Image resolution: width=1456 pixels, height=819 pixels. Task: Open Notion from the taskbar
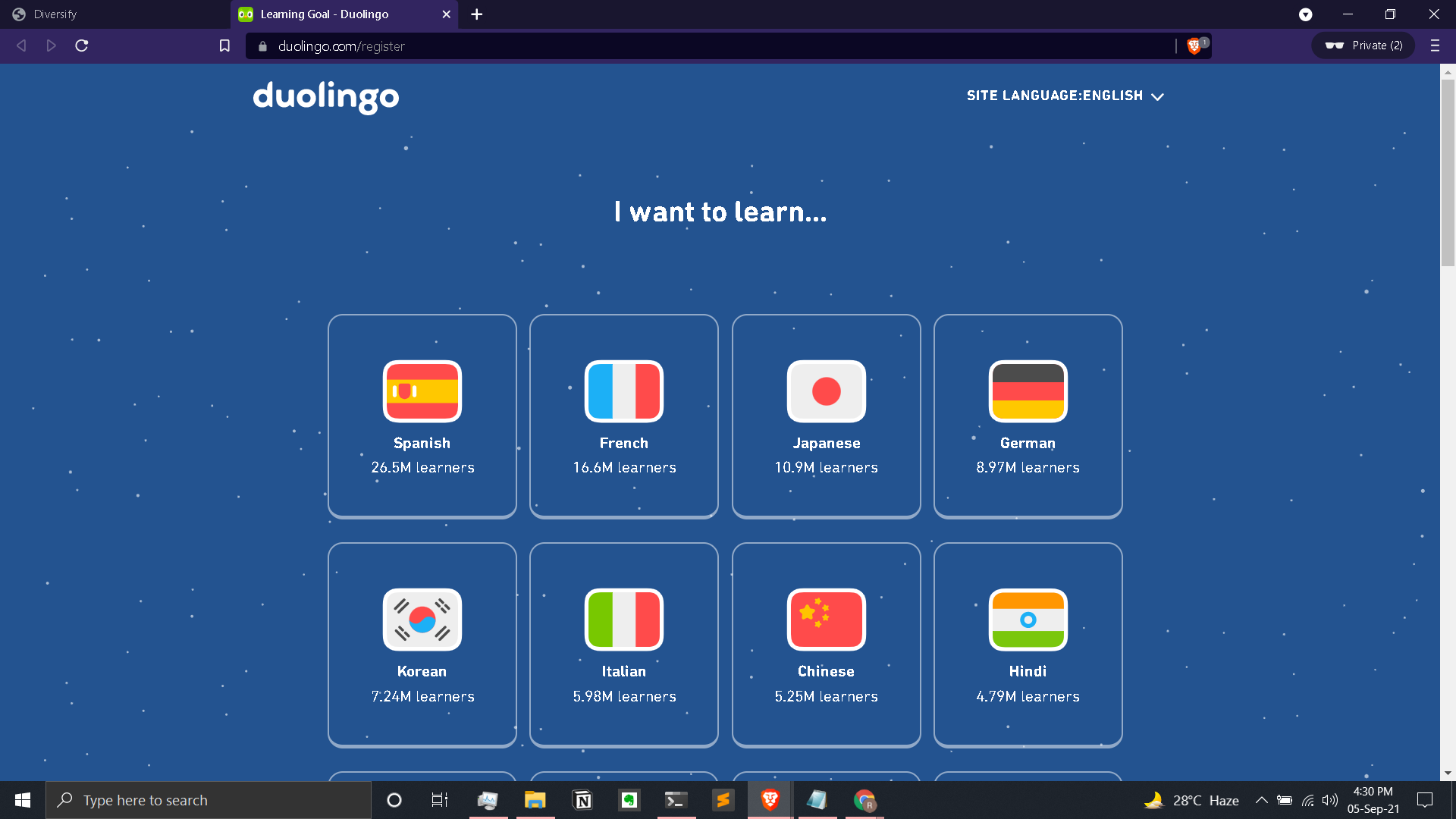coord(582,800)
